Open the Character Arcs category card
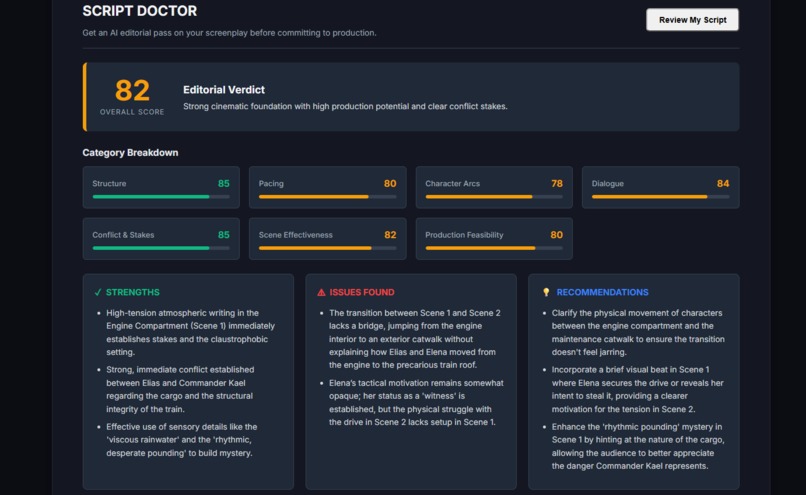Image resolution: width=806 pixels, height=495 pixels. pyautogui.click(x=494, y=187)
